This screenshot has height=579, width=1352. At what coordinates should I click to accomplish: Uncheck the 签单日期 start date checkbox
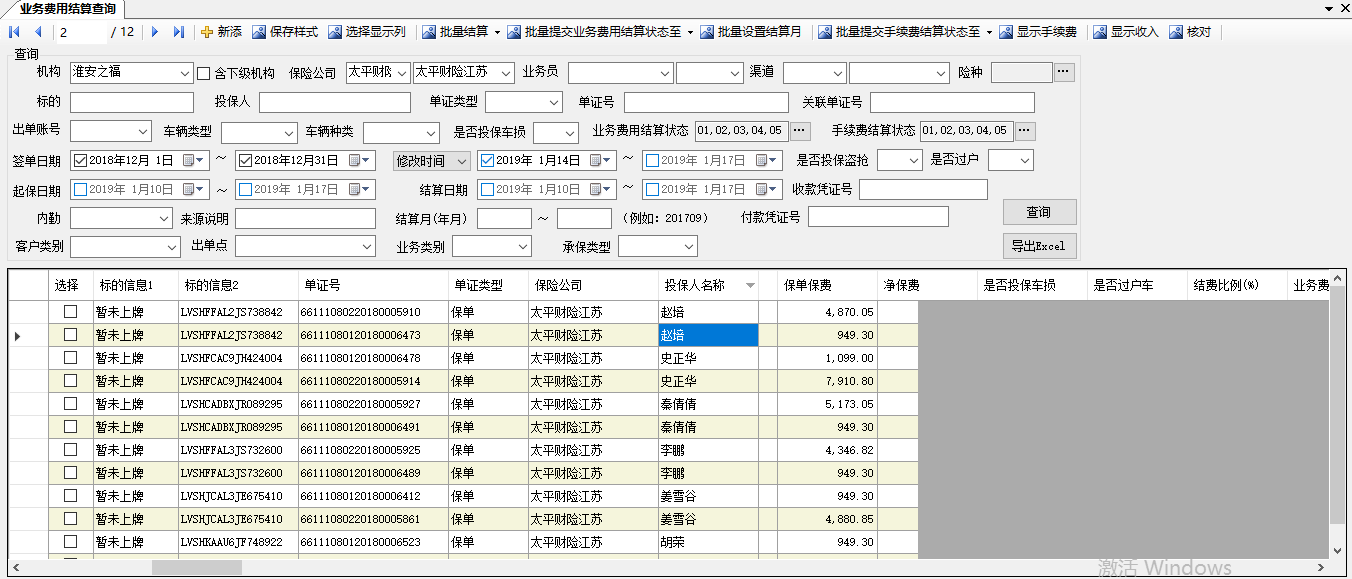pyautogui.click(x=81, y=160)
